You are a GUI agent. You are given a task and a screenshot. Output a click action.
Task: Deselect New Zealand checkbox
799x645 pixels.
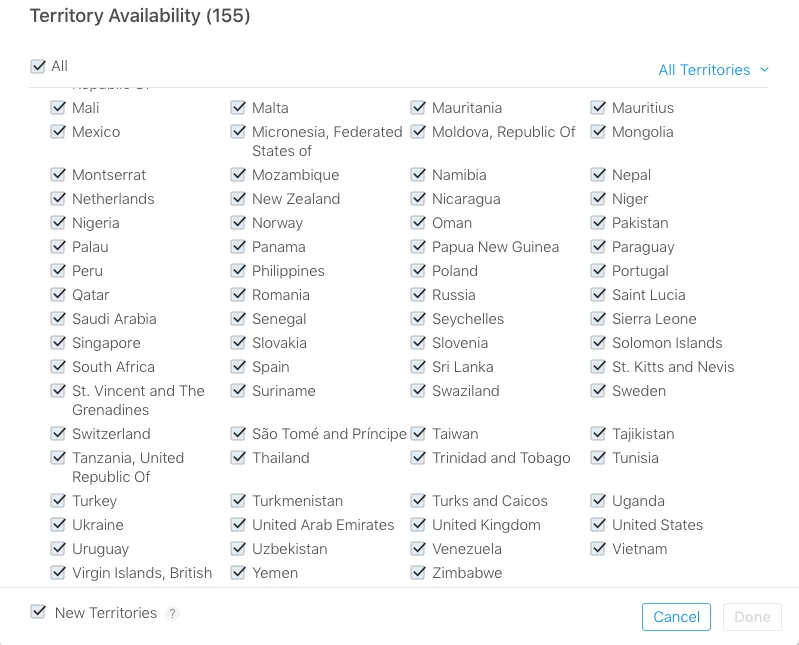[238, 199]
